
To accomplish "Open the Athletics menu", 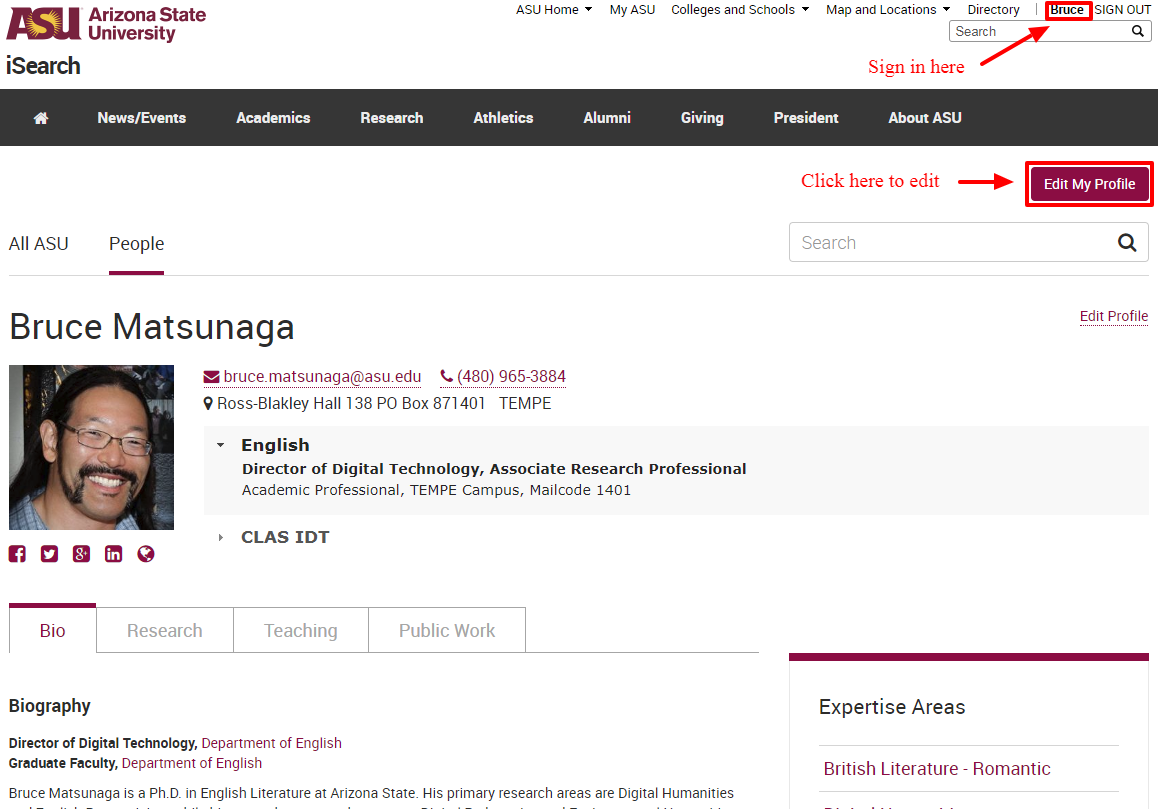I will (x=503, y=118).
